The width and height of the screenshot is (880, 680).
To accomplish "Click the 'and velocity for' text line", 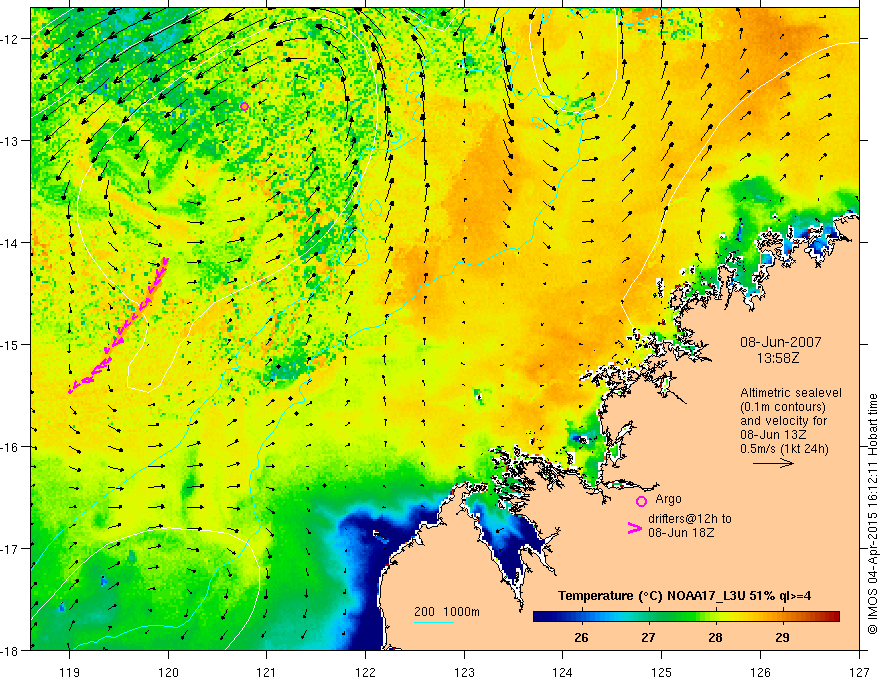I will 783,421.
